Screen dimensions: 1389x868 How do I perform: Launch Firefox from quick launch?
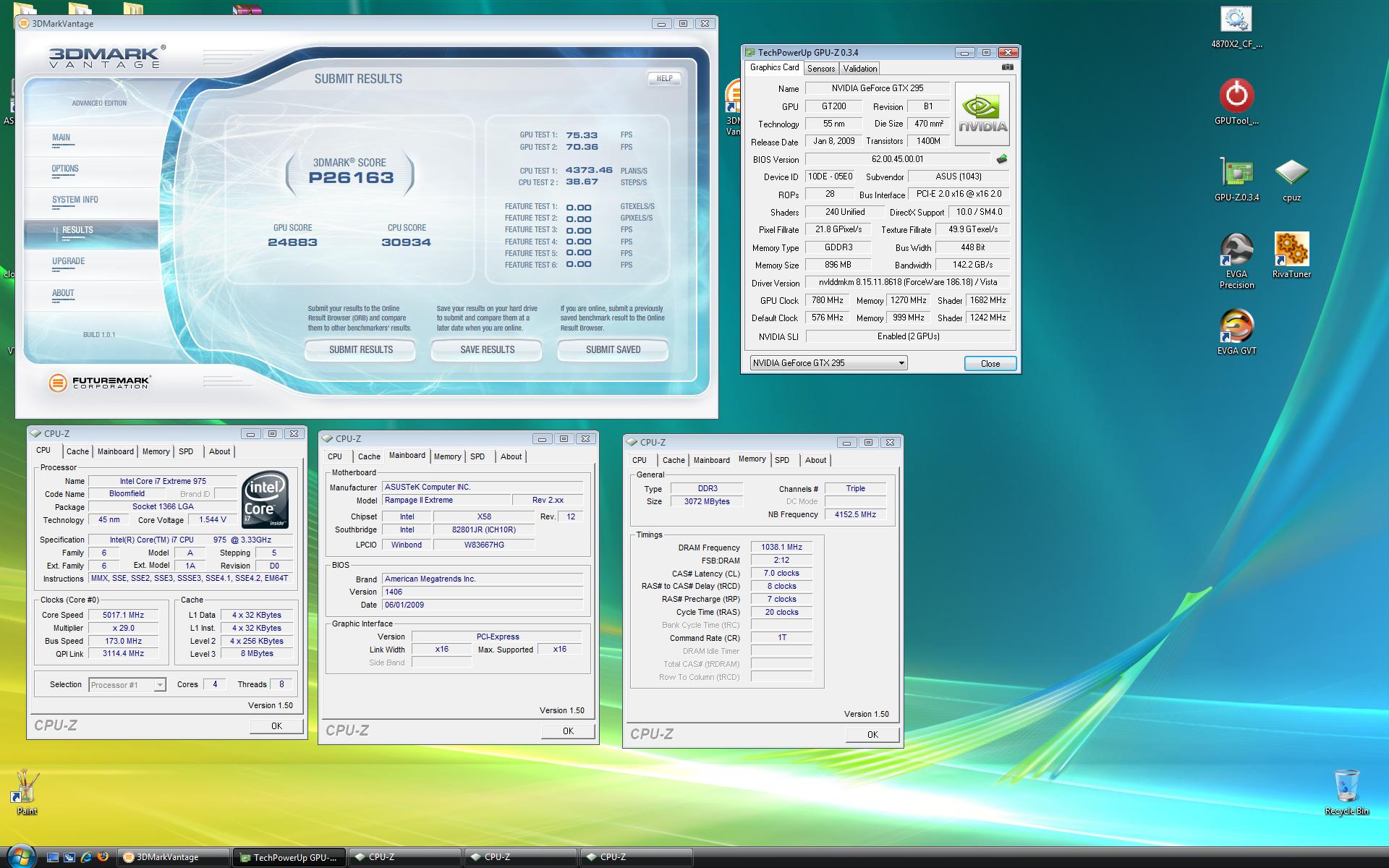tap(103, 856)
